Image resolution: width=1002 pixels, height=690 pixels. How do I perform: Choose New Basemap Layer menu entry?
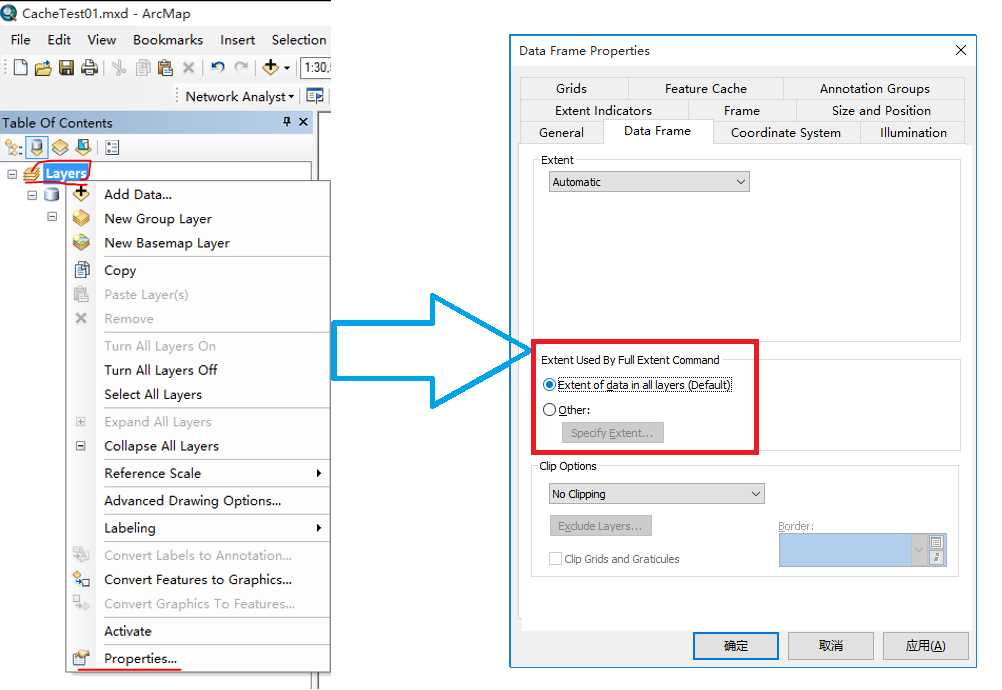[x=198, y=243]
